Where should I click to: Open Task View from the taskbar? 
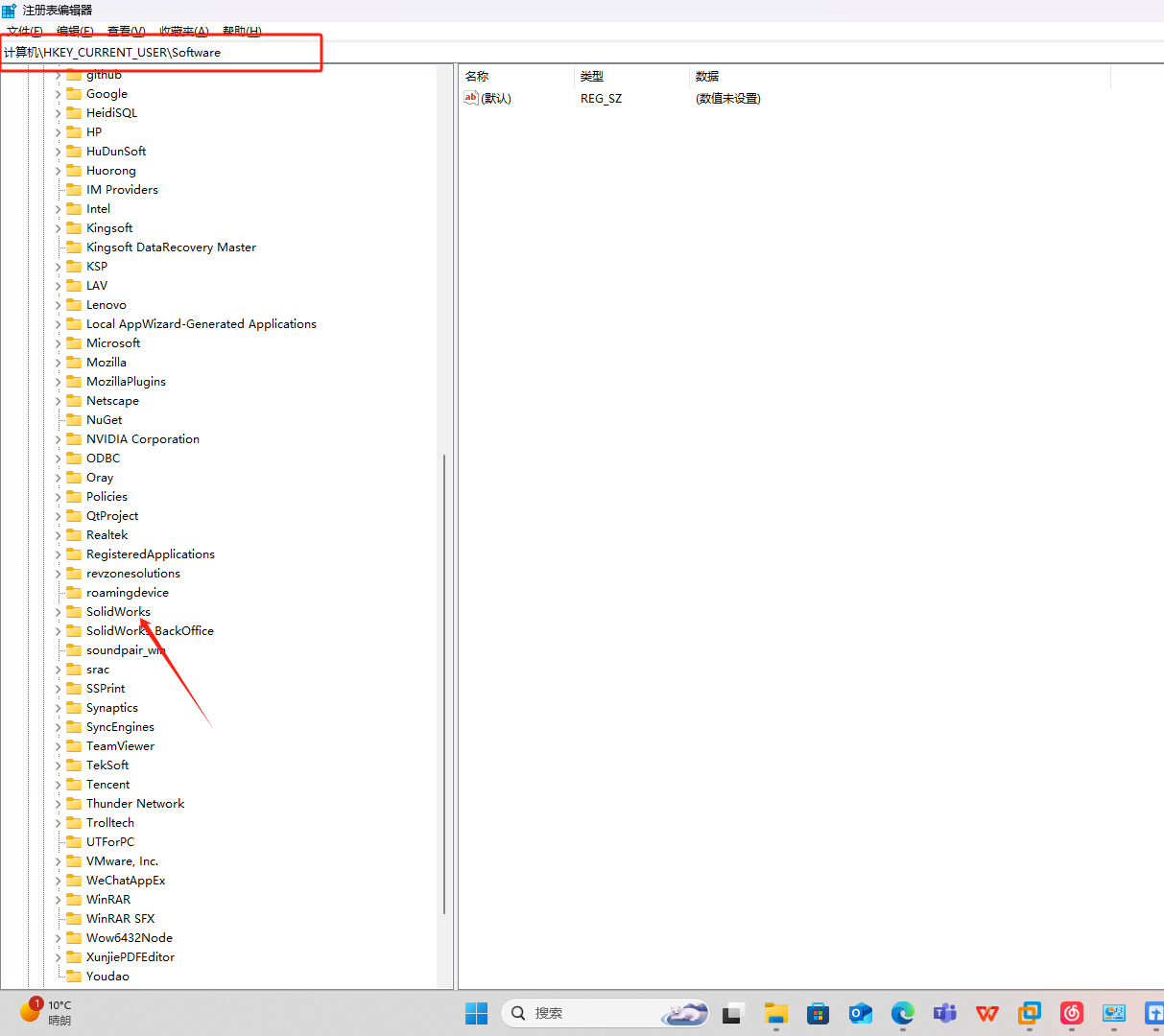[x=734, y=1013]
